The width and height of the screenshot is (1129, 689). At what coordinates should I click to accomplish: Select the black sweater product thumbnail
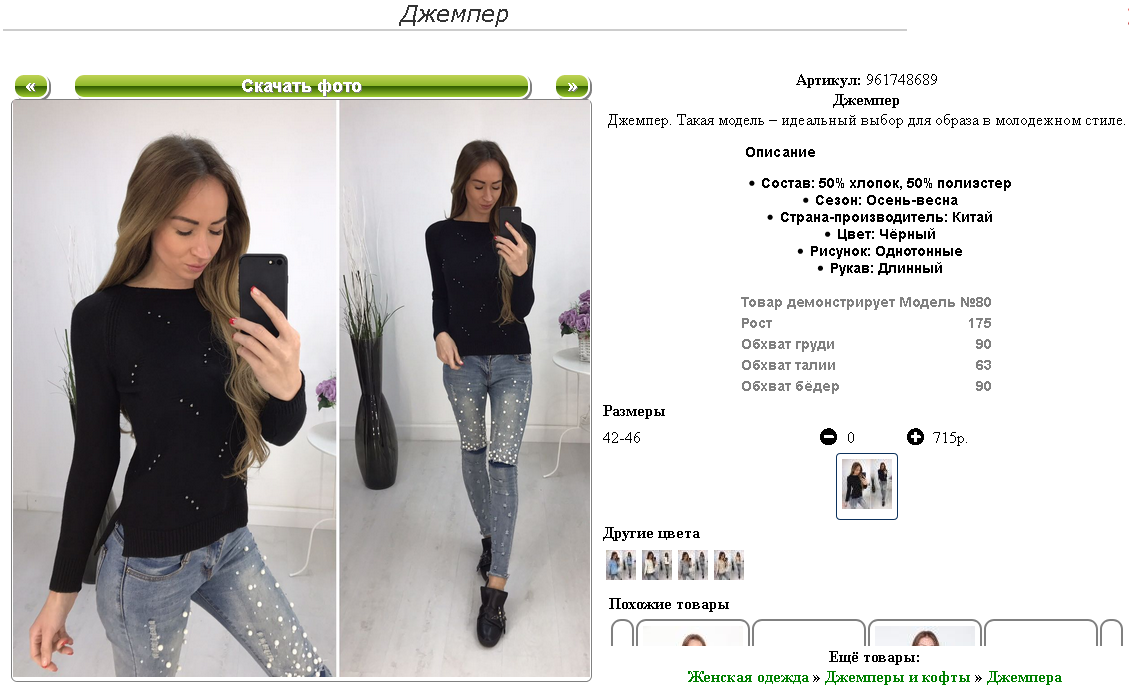[x=867, y=486]
